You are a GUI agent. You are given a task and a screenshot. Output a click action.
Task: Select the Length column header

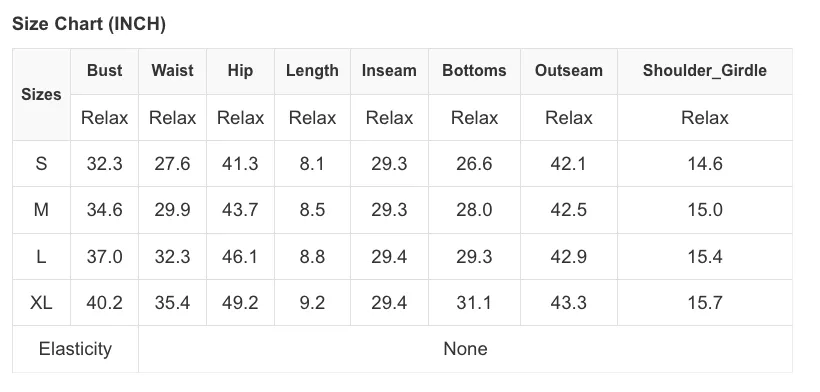click(x=312, y=71)
